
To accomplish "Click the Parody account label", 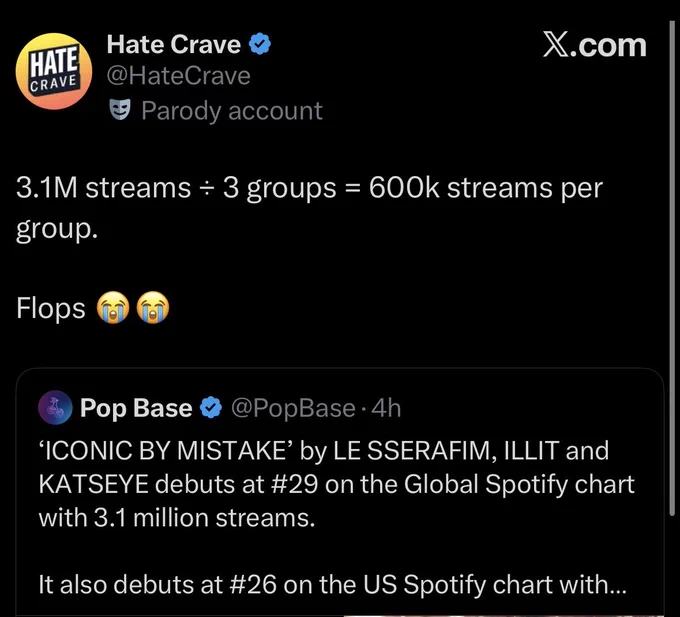I will (x=232, y=111).
